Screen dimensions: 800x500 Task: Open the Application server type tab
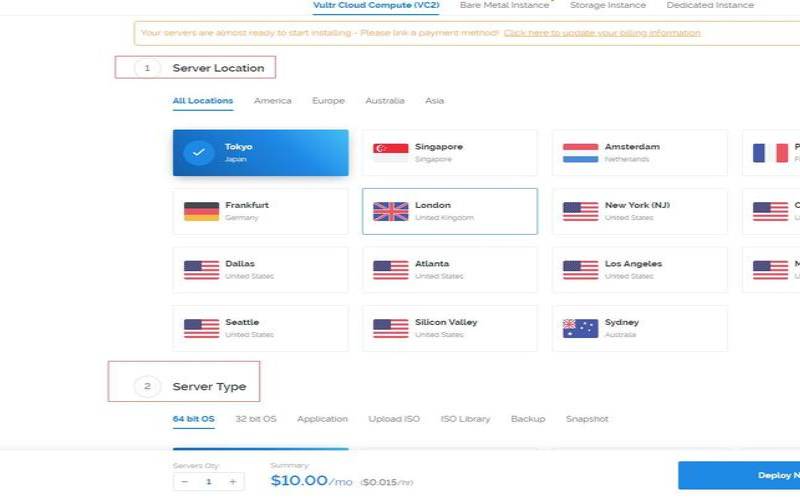pyautogui.click(x=322, y=419)
